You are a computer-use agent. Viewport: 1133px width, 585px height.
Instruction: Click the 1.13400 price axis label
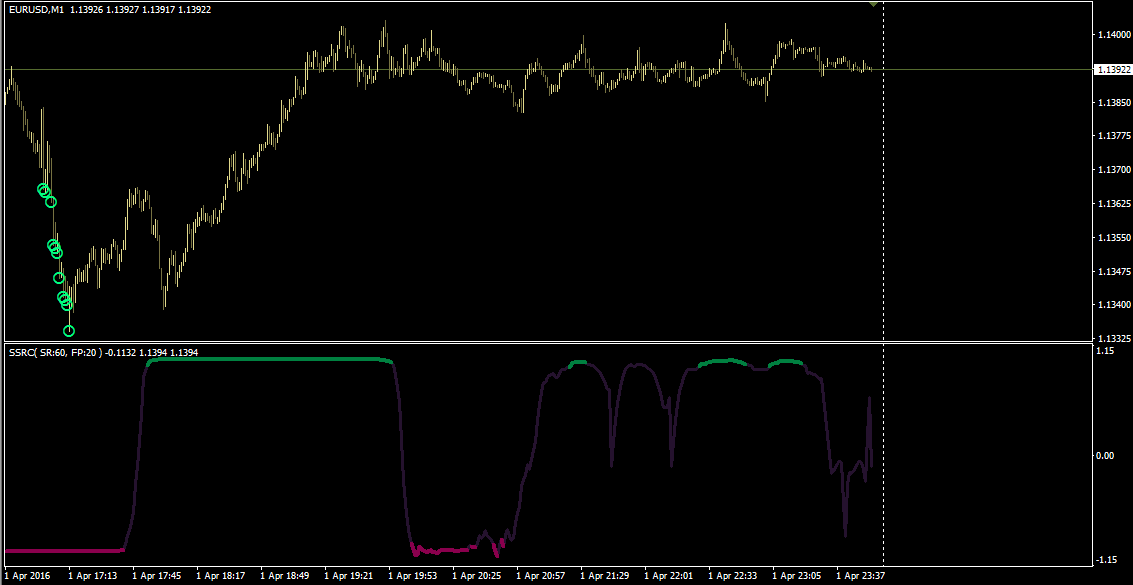click(x=1113, y=305)
